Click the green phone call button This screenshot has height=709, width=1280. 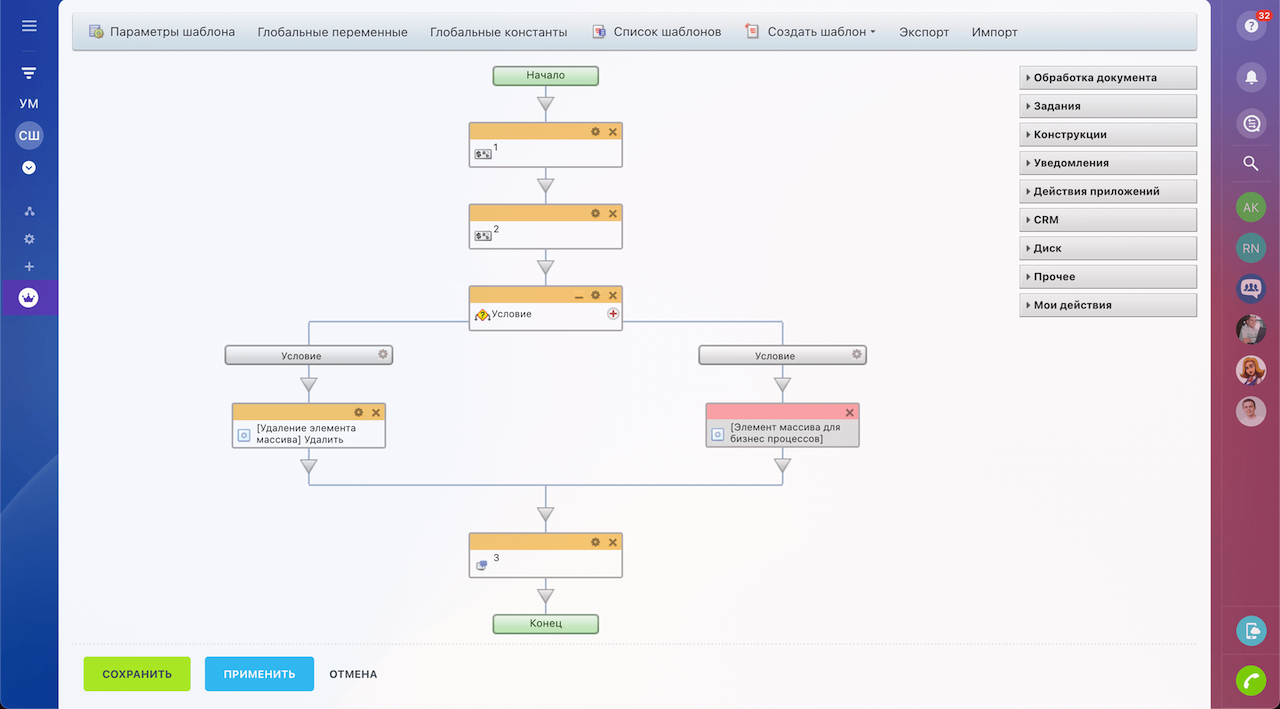tap(1250, 680)
